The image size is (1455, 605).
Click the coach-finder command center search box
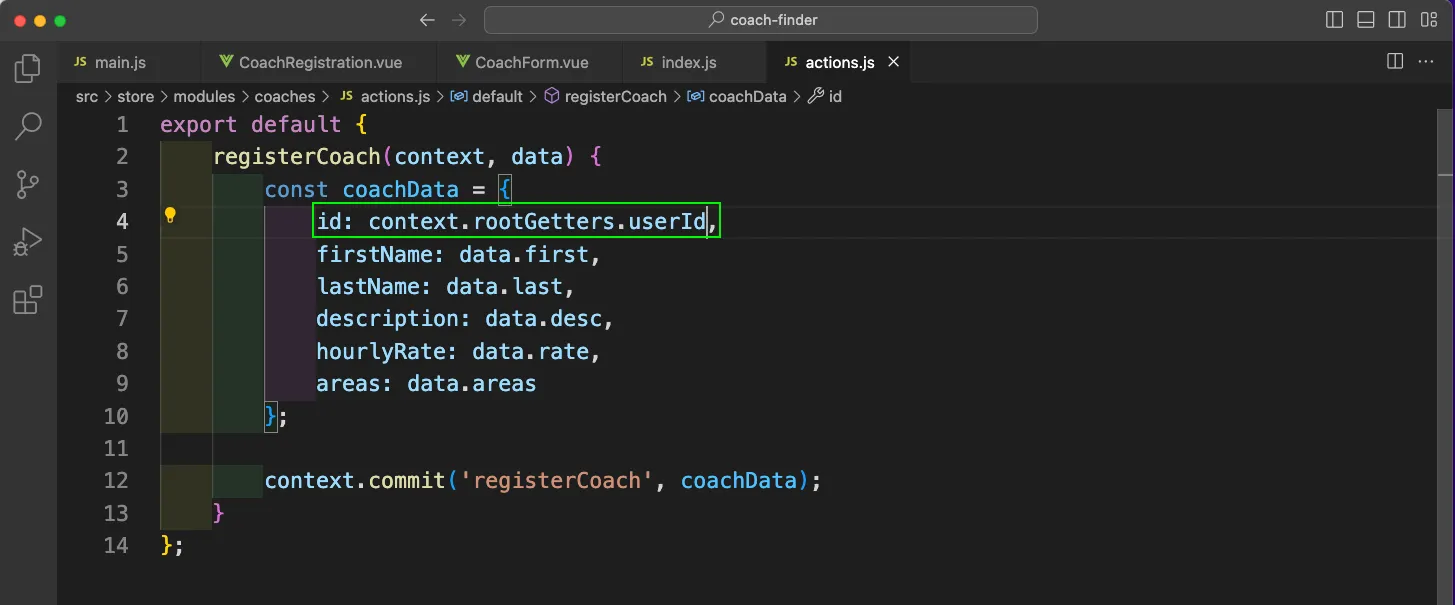click(761, 20)
